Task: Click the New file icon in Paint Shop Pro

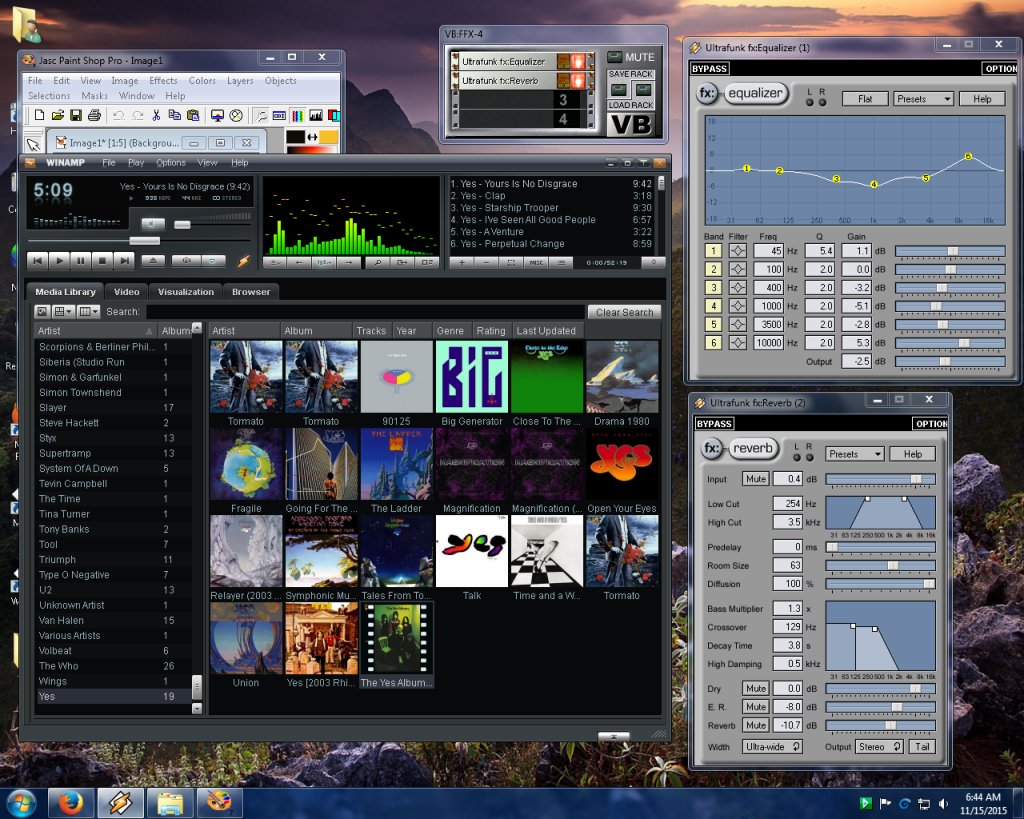Action: tap(39, 116)
